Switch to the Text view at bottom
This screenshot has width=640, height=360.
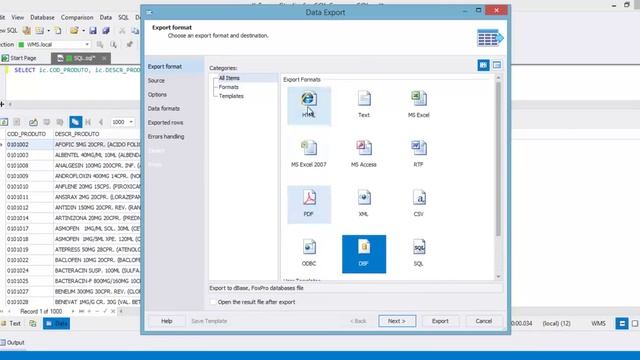pyautogui.click(x=11, y=324)
